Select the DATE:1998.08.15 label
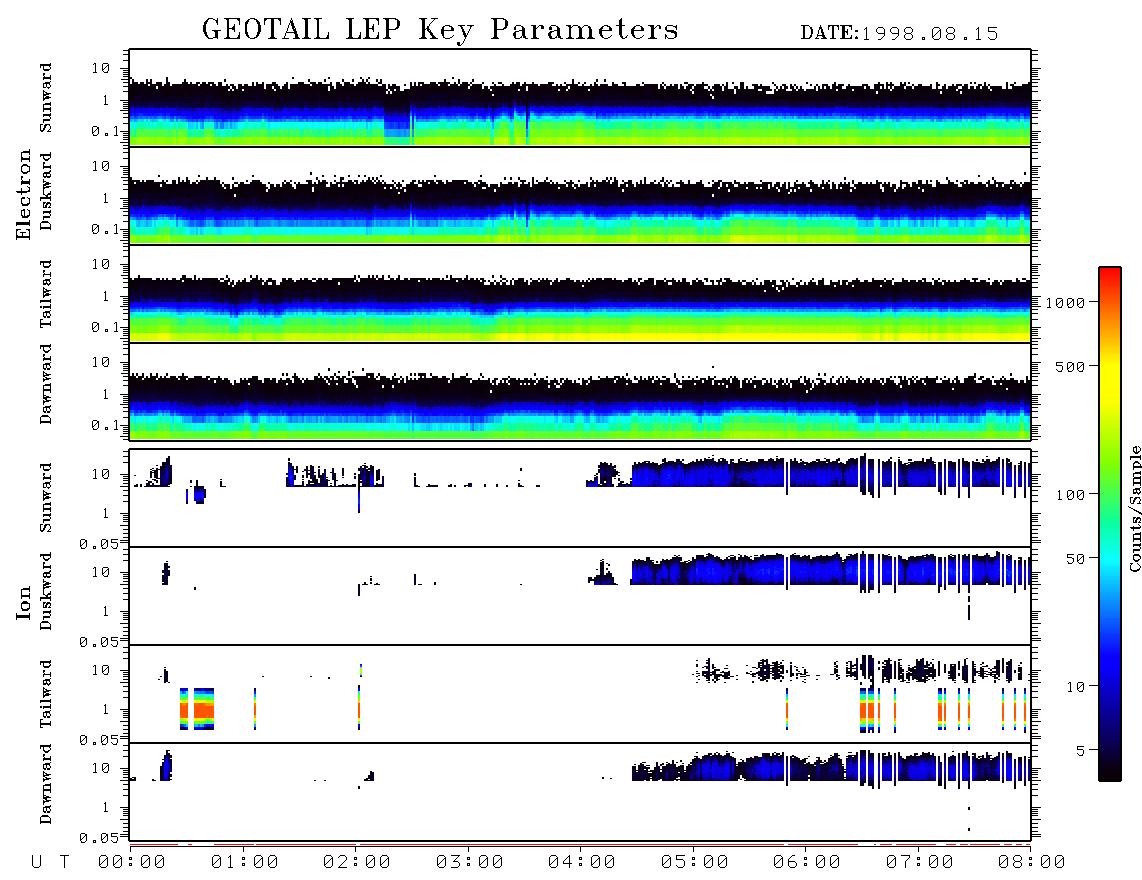 (x=899, y=34)
